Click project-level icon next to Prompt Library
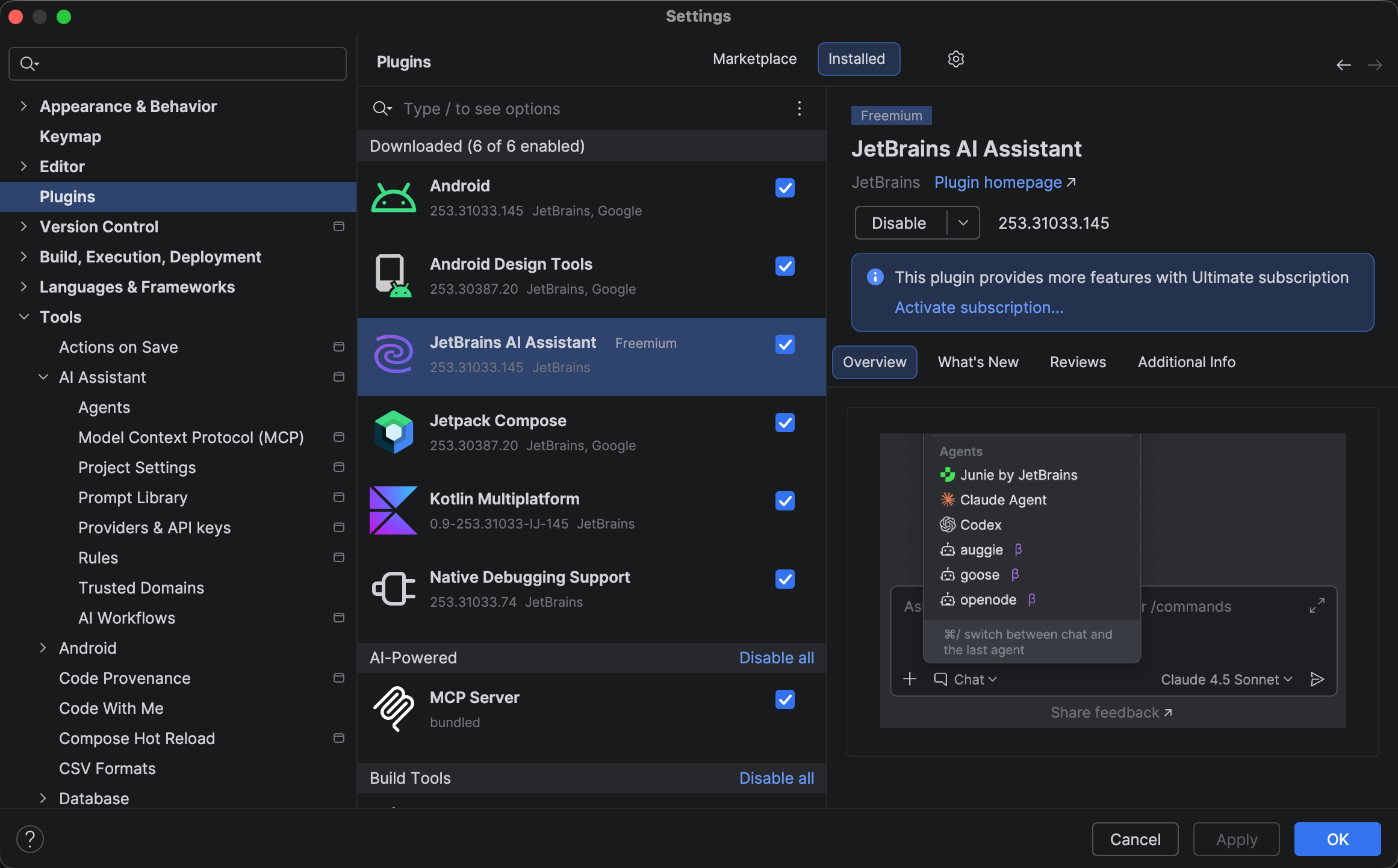1398x868 pixels. (x=339, y=497)
